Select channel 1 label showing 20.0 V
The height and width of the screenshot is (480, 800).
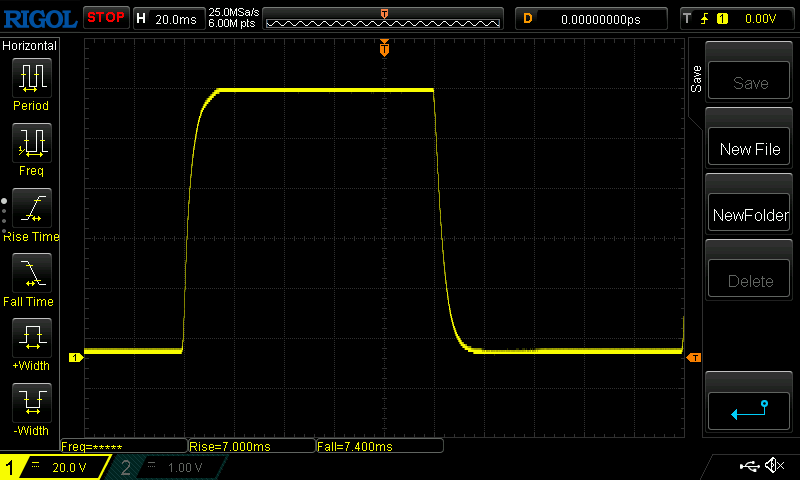click(x=55, y=467)
